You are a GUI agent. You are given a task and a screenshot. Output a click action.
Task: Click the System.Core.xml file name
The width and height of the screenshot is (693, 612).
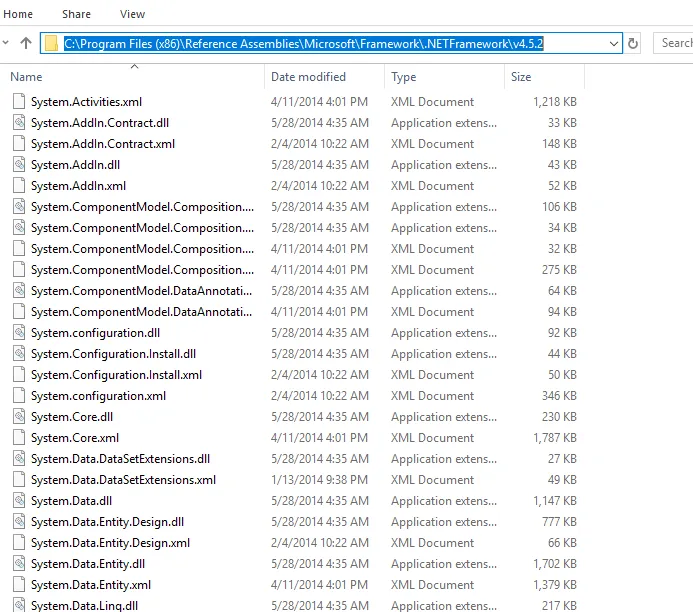coord(75,438)
